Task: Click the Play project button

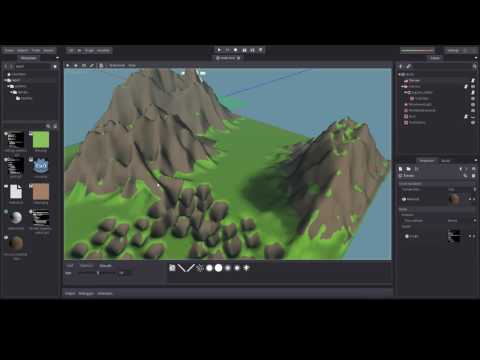Action: [x=219, y=50]
